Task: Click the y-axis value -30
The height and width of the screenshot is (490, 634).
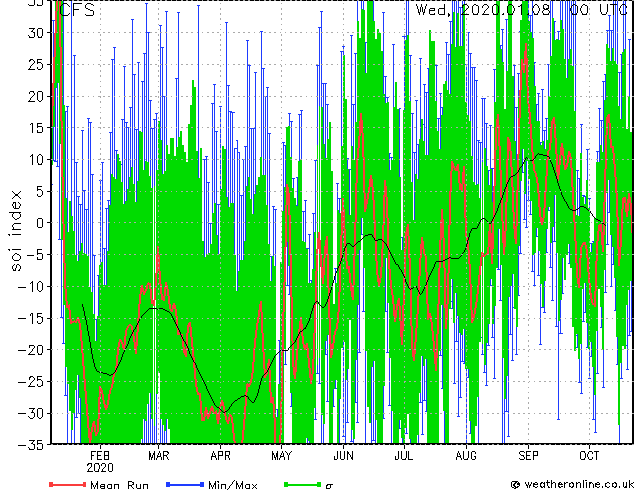Action: coord(31,413)
